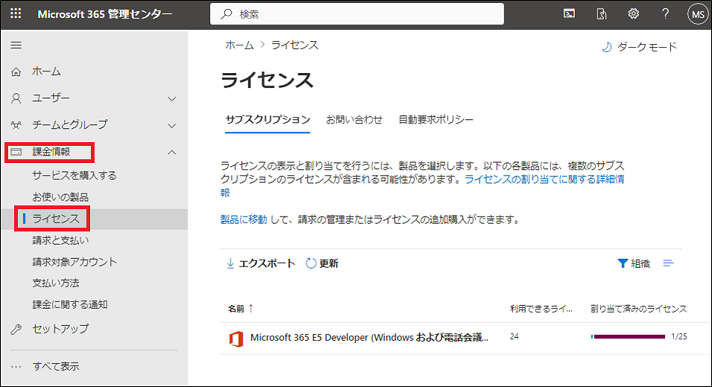
Task: Open the help question mark icon
Action: point(665,14)
